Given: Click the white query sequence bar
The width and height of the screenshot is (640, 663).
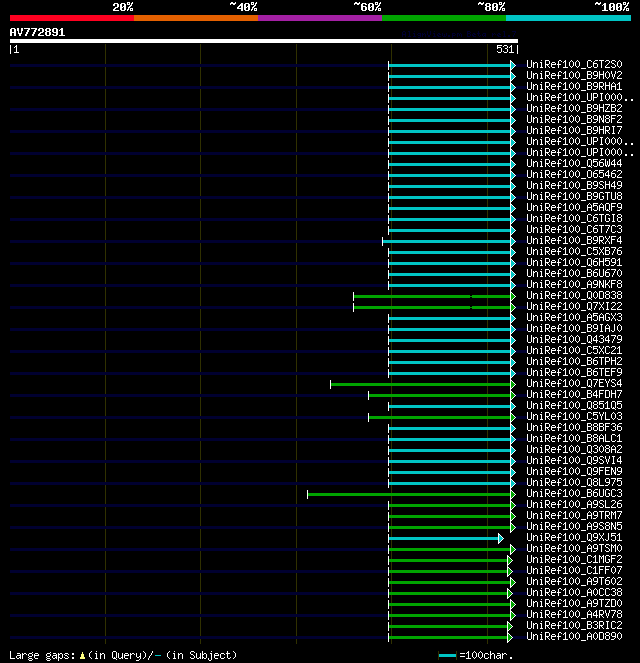Looking at the screenshot, I should [264, 41].
